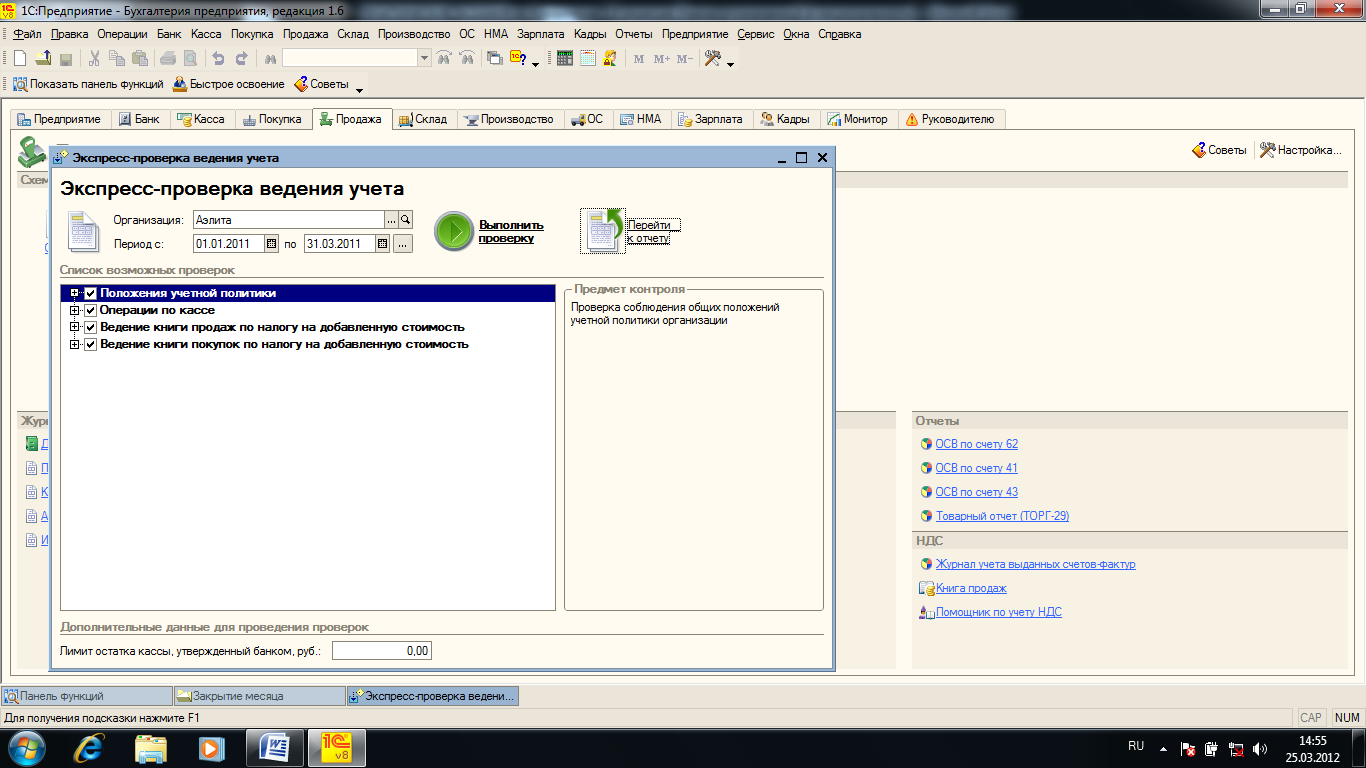Open dropdown arrow next to the help icon
The image size is (1366, 768).
[x=535, y=64]
